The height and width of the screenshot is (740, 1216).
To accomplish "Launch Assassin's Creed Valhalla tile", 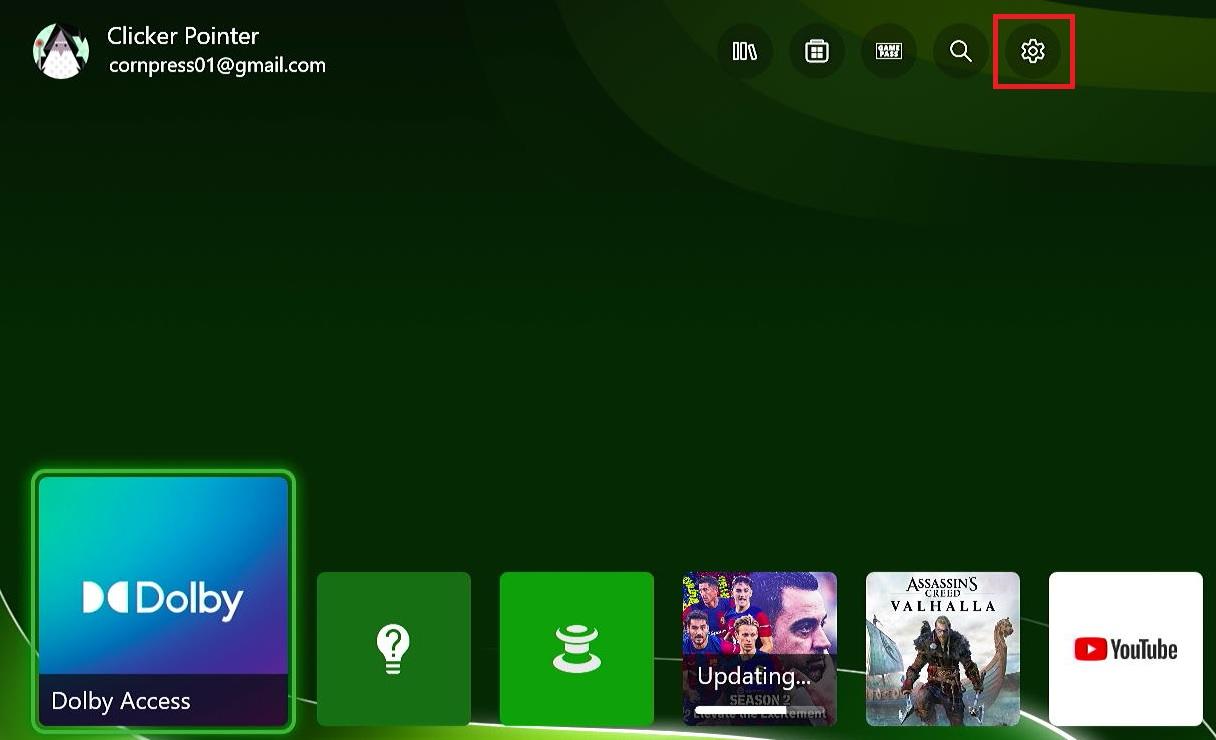I will (943, 649).
